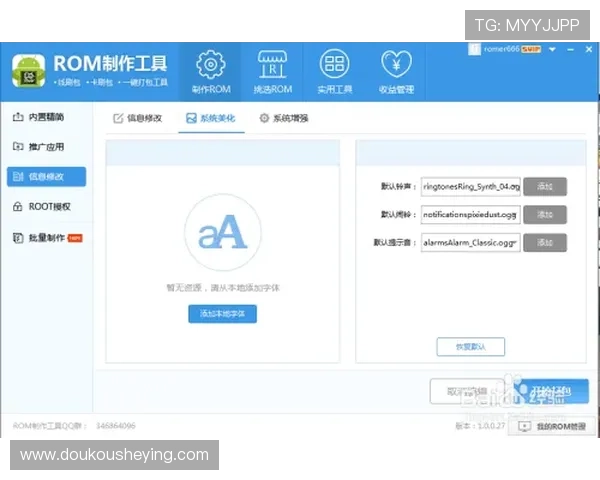Switch to the 信息修改 tab
Screen dimensions: 600x480
point(138,118)
